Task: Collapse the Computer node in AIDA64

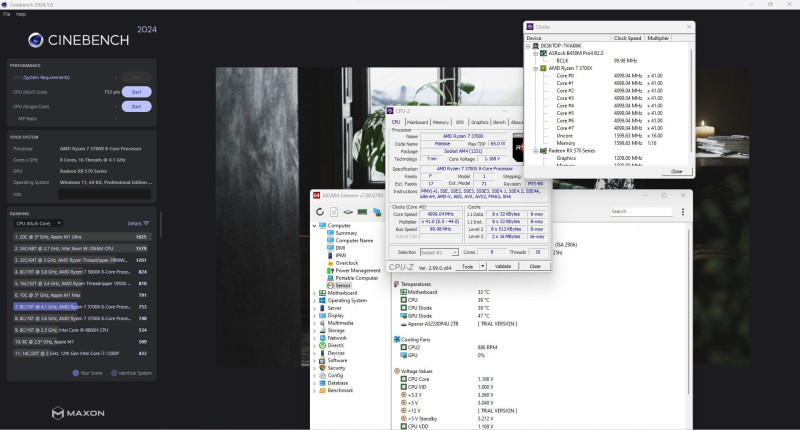Action: point(314,225)
